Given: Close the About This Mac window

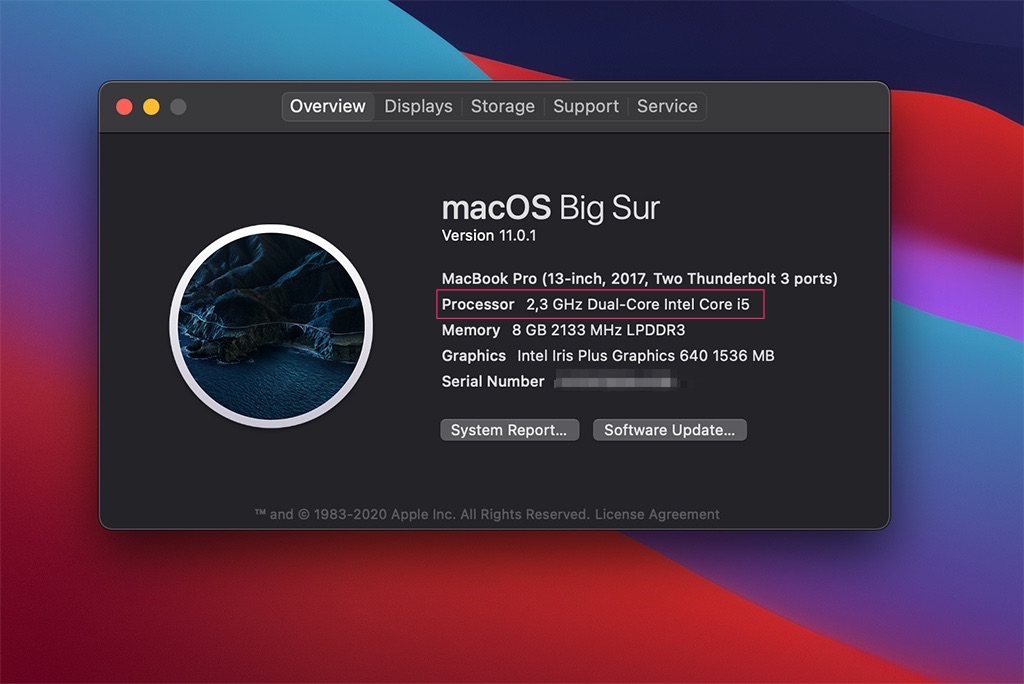Looking at the screenshot, I should coord(124,106).
